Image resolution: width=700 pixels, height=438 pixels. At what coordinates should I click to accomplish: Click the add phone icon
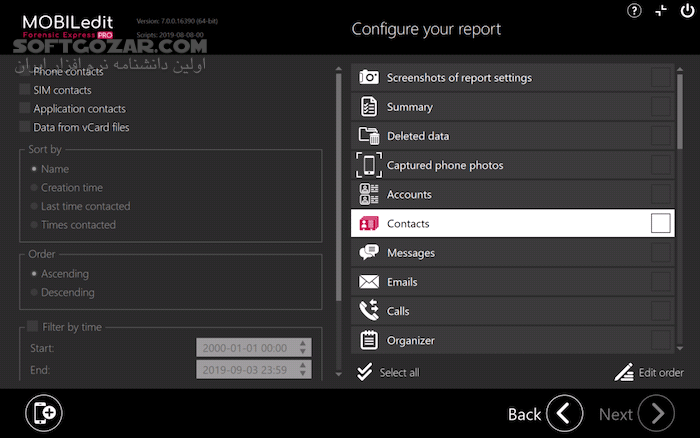click(45, 412)
